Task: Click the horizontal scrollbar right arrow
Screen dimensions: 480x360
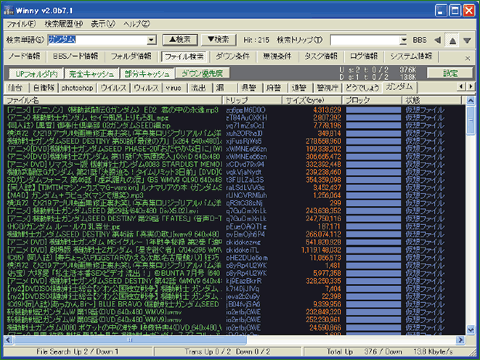Action: pyautogui.click(x=461, y=340)
